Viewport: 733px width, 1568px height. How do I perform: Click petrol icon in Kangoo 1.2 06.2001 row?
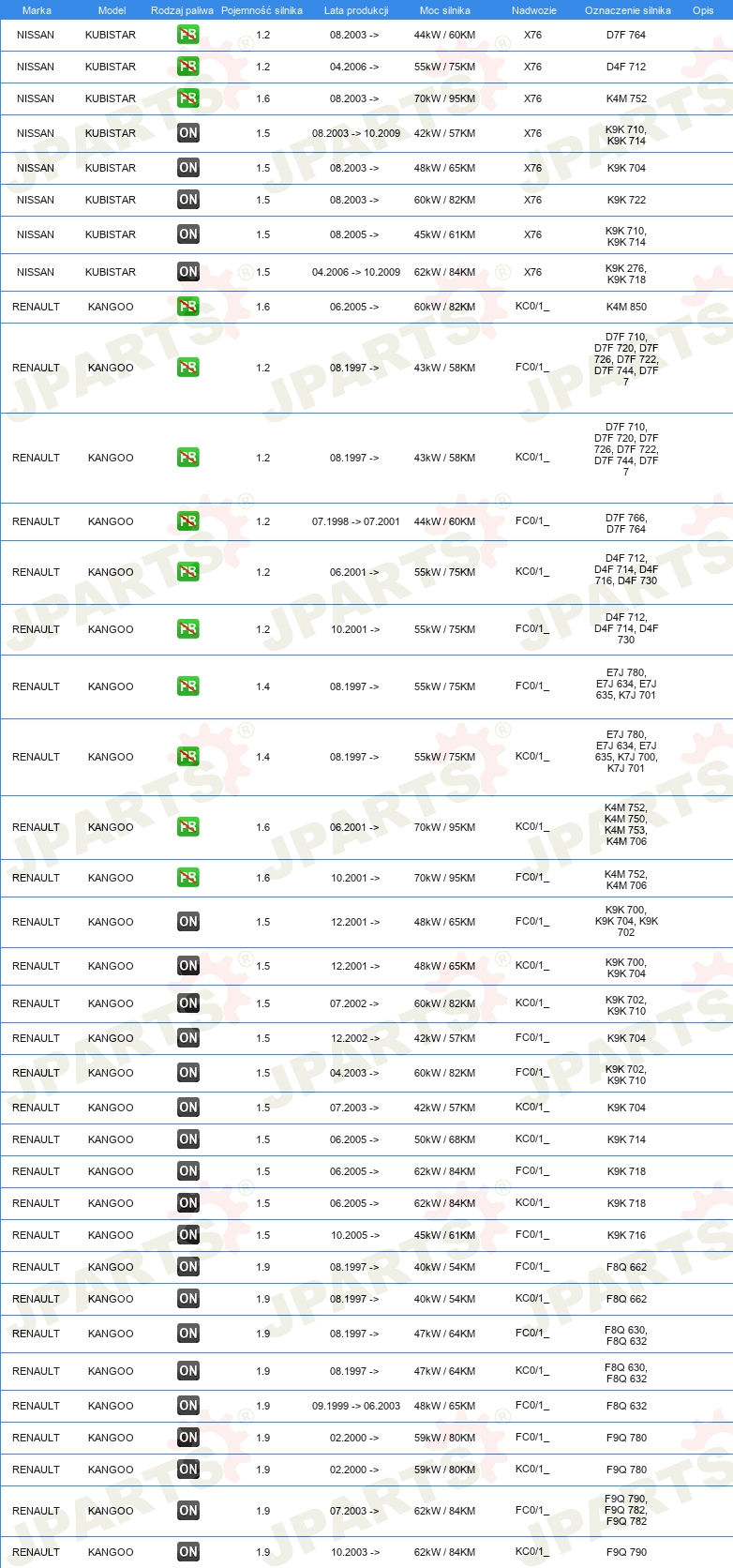click(188, 572)
